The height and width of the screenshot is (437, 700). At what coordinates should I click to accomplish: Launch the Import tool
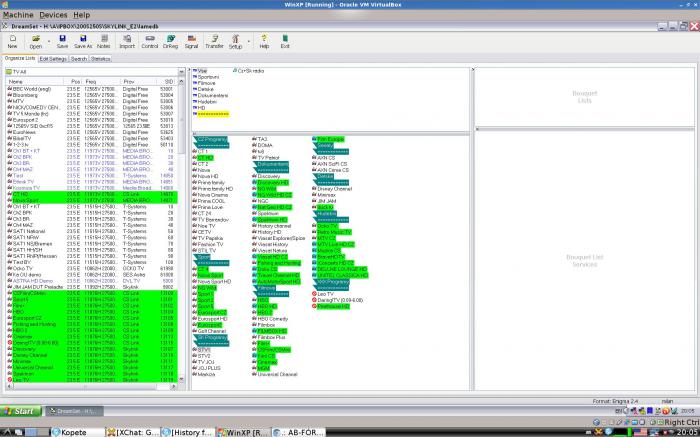pyautogui.click(x=127, y=42)
